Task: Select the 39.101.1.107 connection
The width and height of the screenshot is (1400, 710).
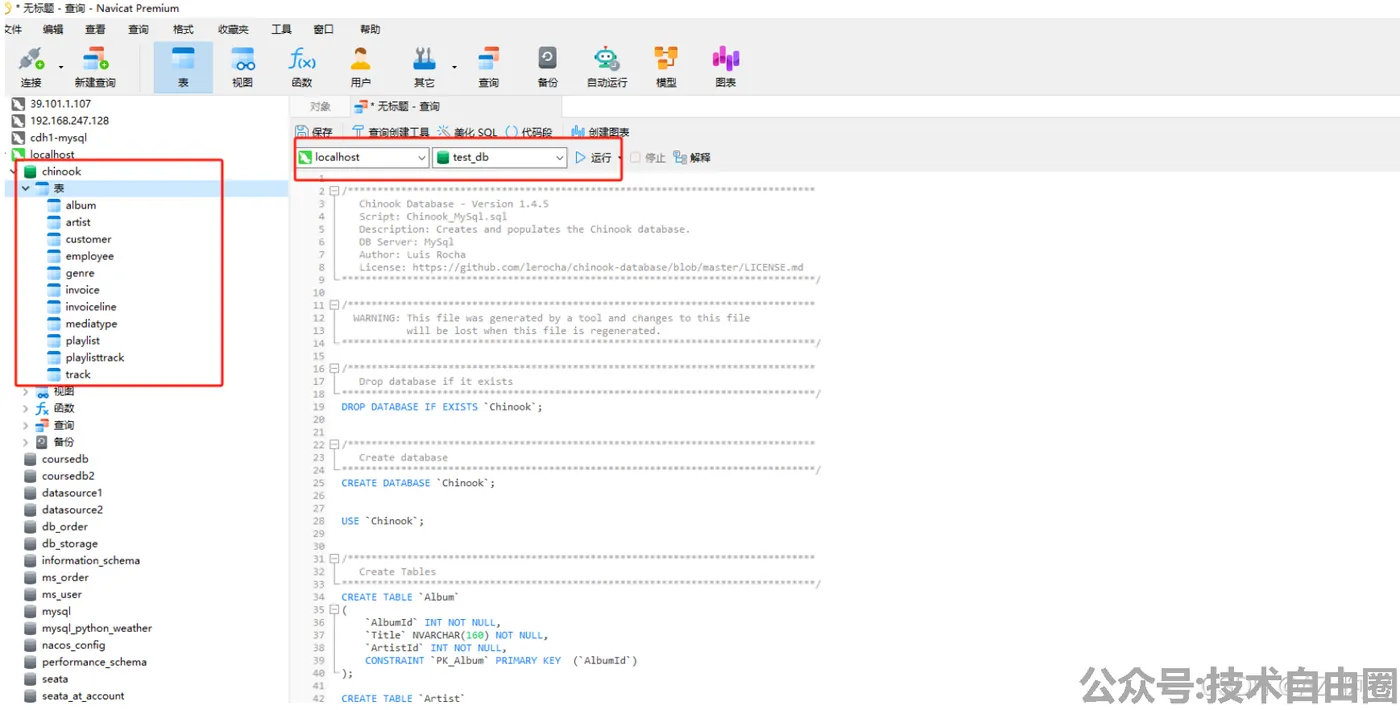Action: 60,104
